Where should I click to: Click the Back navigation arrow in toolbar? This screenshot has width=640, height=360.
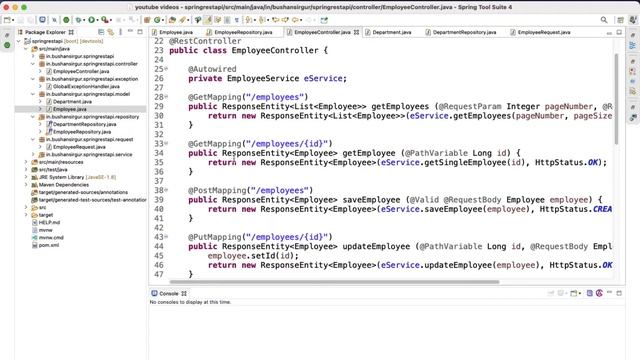[294, 20]
